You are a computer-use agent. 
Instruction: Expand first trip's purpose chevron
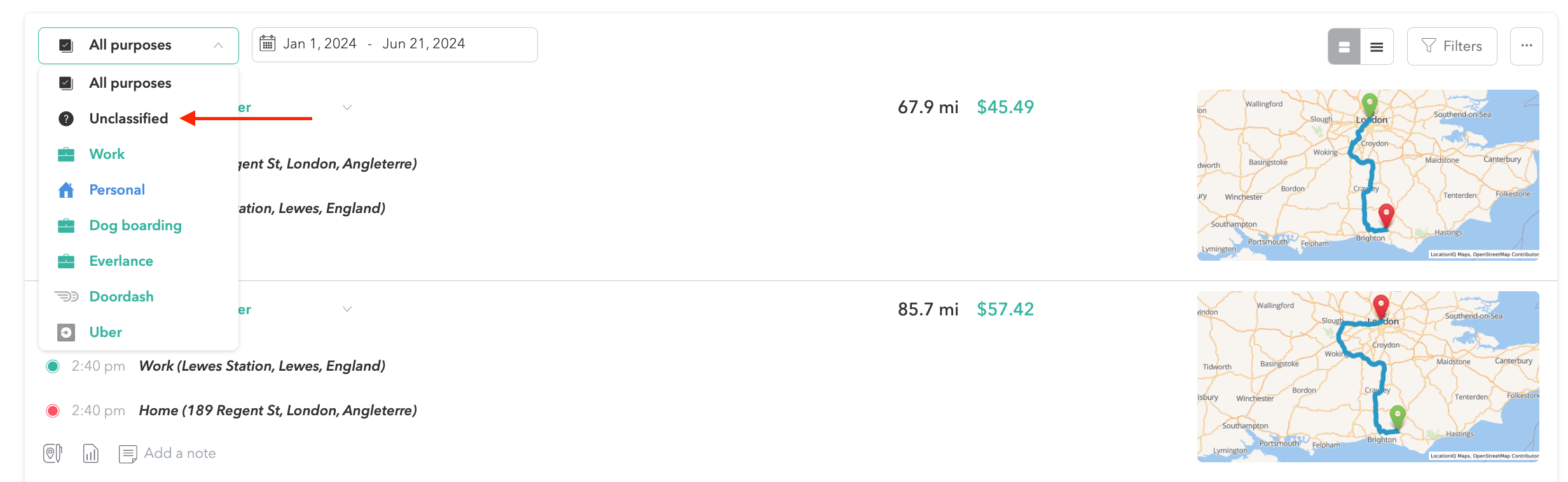[x=347, y=107]
